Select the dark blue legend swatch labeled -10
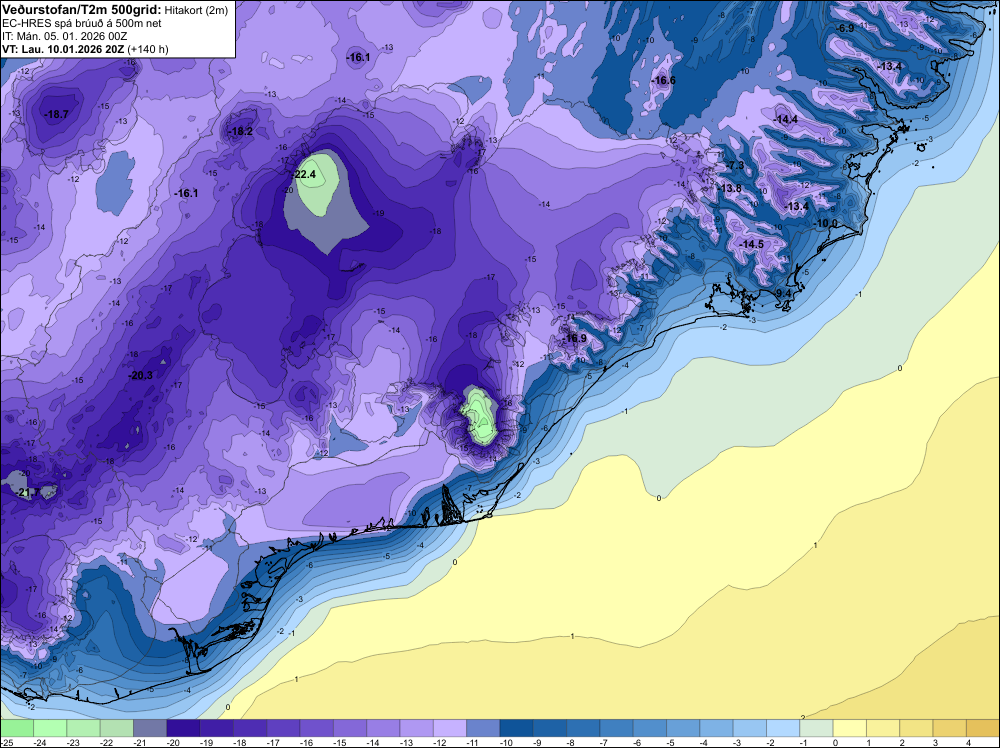 point(516,728)
